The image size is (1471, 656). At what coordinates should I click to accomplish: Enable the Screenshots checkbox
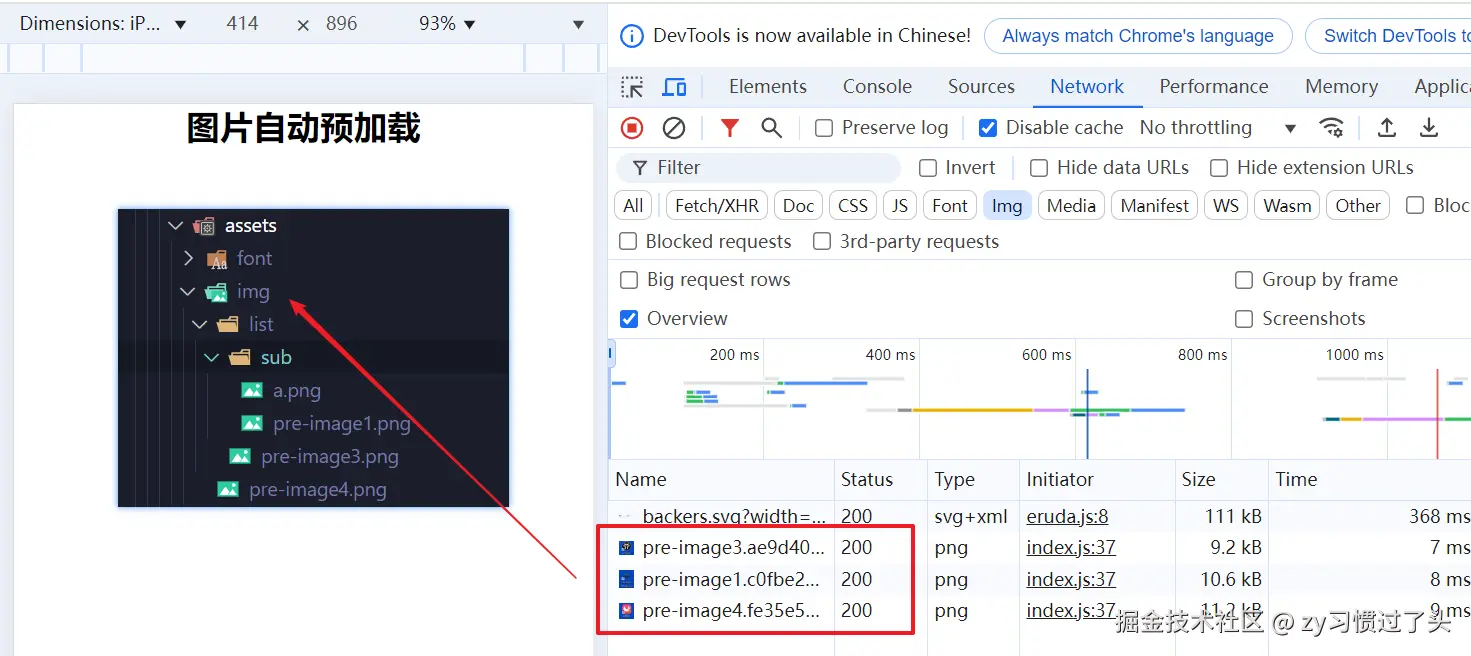tap(1244, 319)
